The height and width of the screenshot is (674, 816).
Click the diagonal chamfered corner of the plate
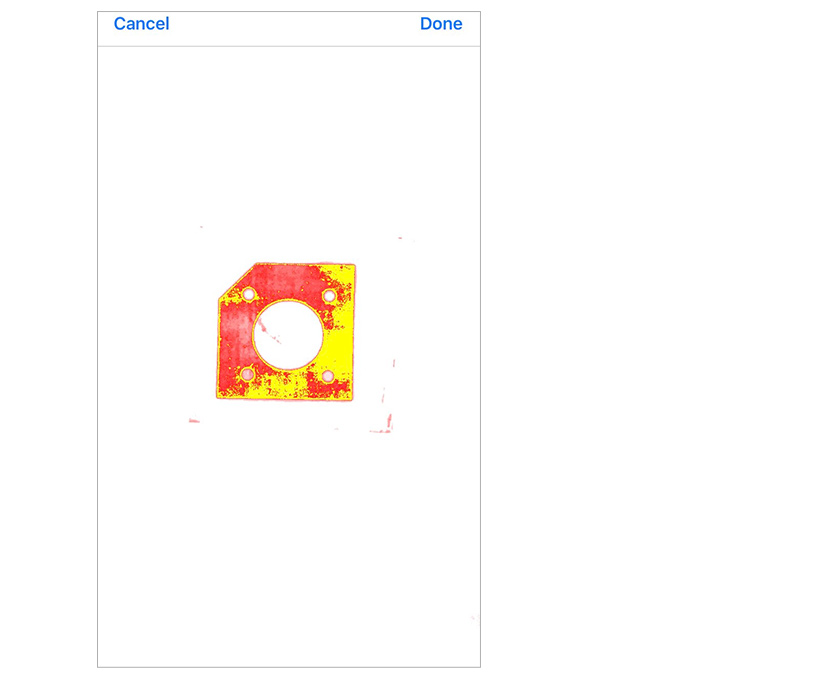tap(237, 281)
